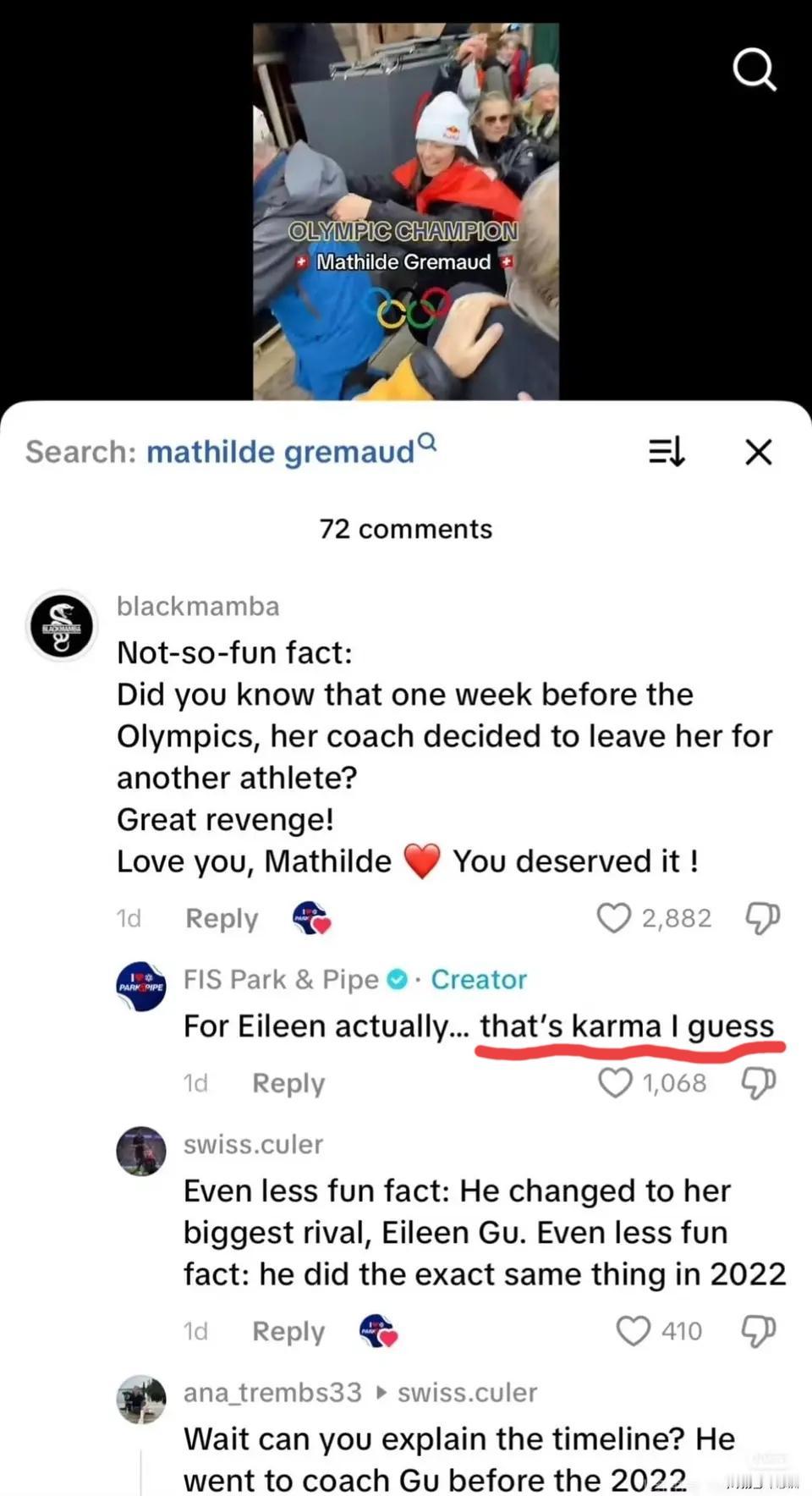Dislike blackmamba's comment
Image resolution: width=812 pixels, height=1496 pixels.
click(x=761, y=918)
